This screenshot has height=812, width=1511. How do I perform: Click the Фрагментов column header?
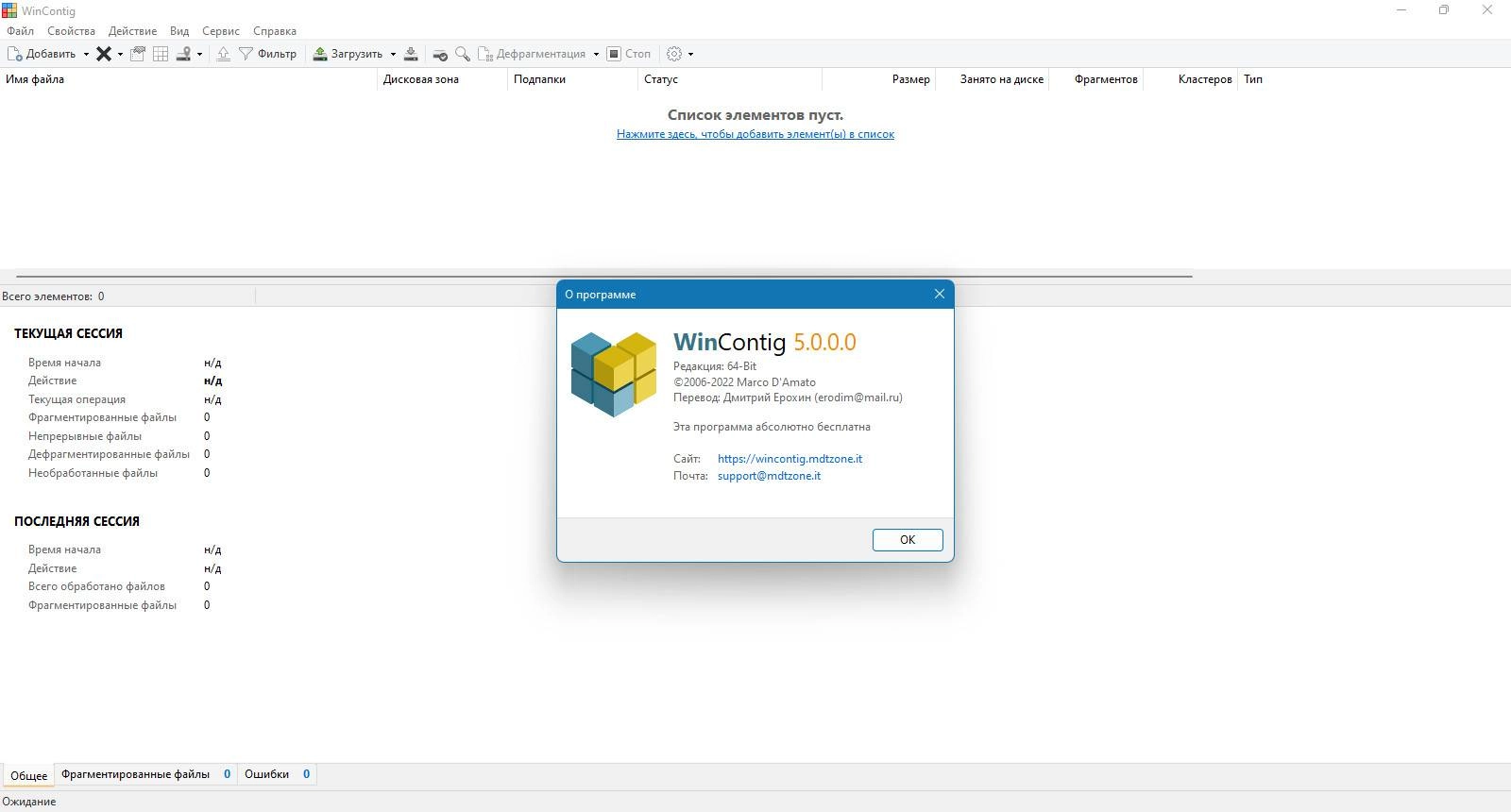coord(1095,79)
